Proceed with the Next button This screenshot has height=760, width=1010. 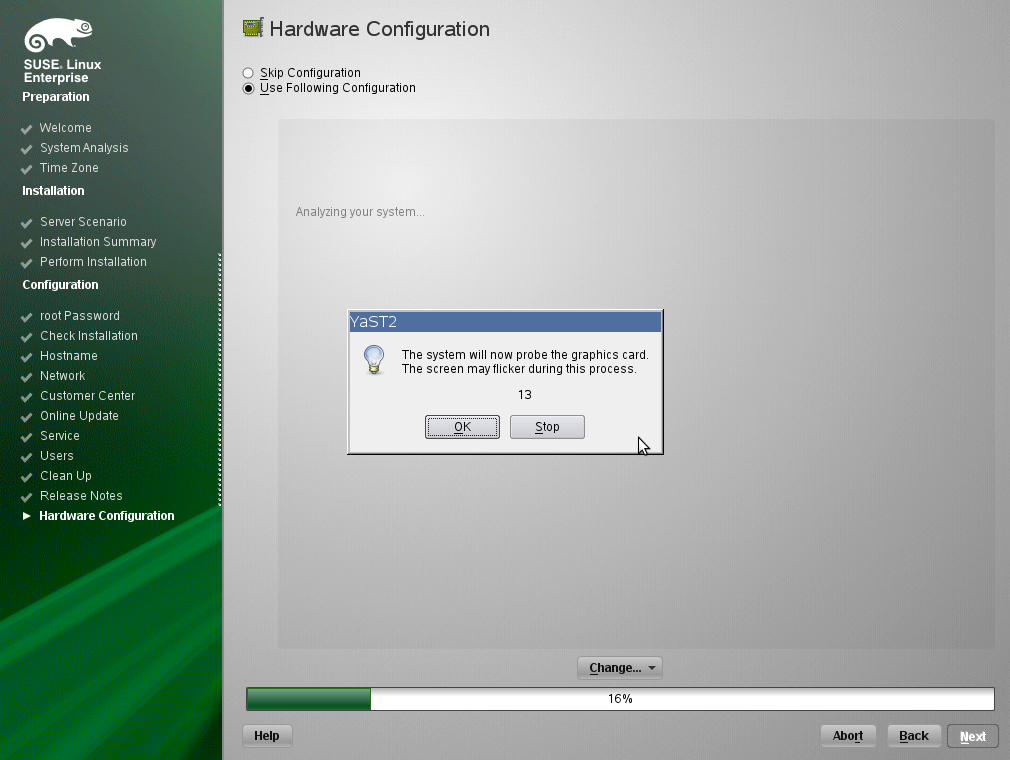pos(973,736)
